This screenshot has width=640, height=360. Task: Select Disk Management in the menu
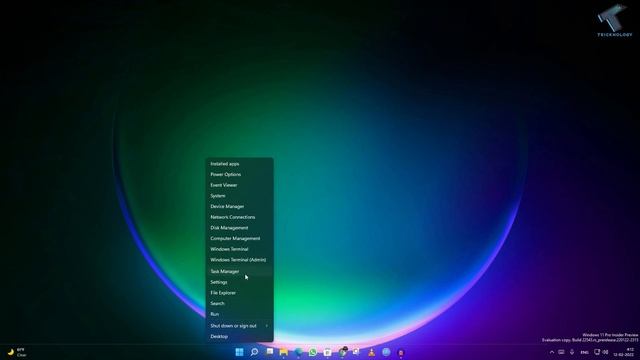pyautogui.click(x=239, y=228)
